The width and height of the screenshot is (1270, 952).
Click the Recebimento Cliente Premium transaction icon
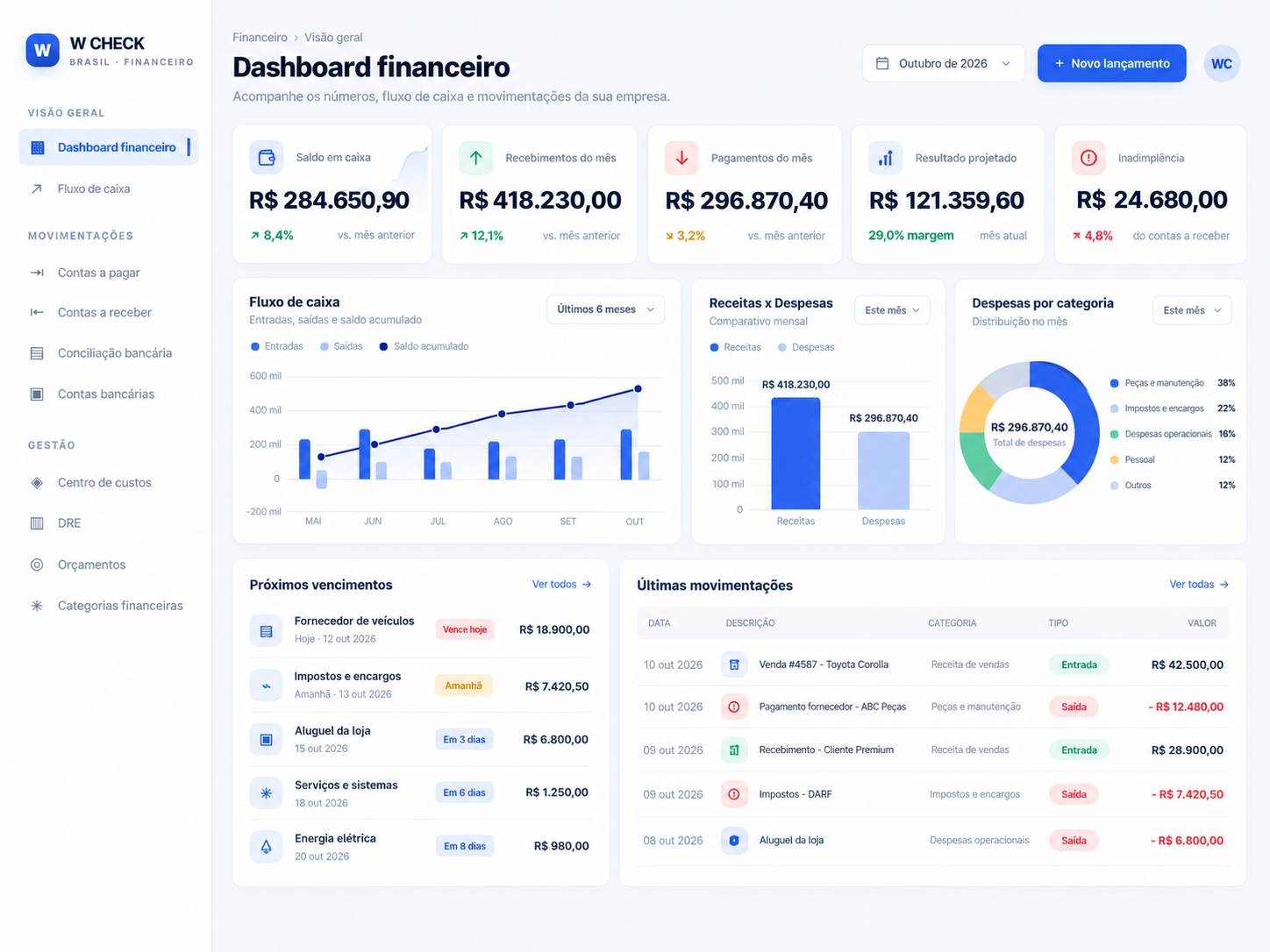pyautogui.click(x=734, y=750)
